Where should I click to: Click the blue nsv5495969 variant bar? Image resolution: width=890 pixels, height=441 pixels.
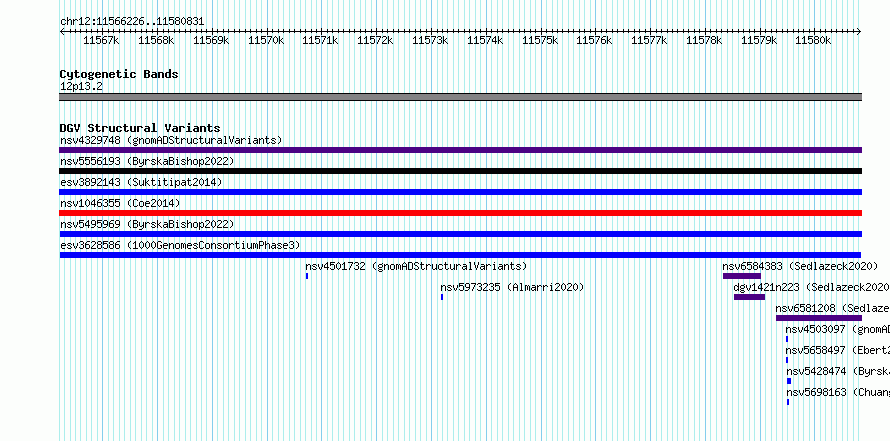(x=460, y=234)
